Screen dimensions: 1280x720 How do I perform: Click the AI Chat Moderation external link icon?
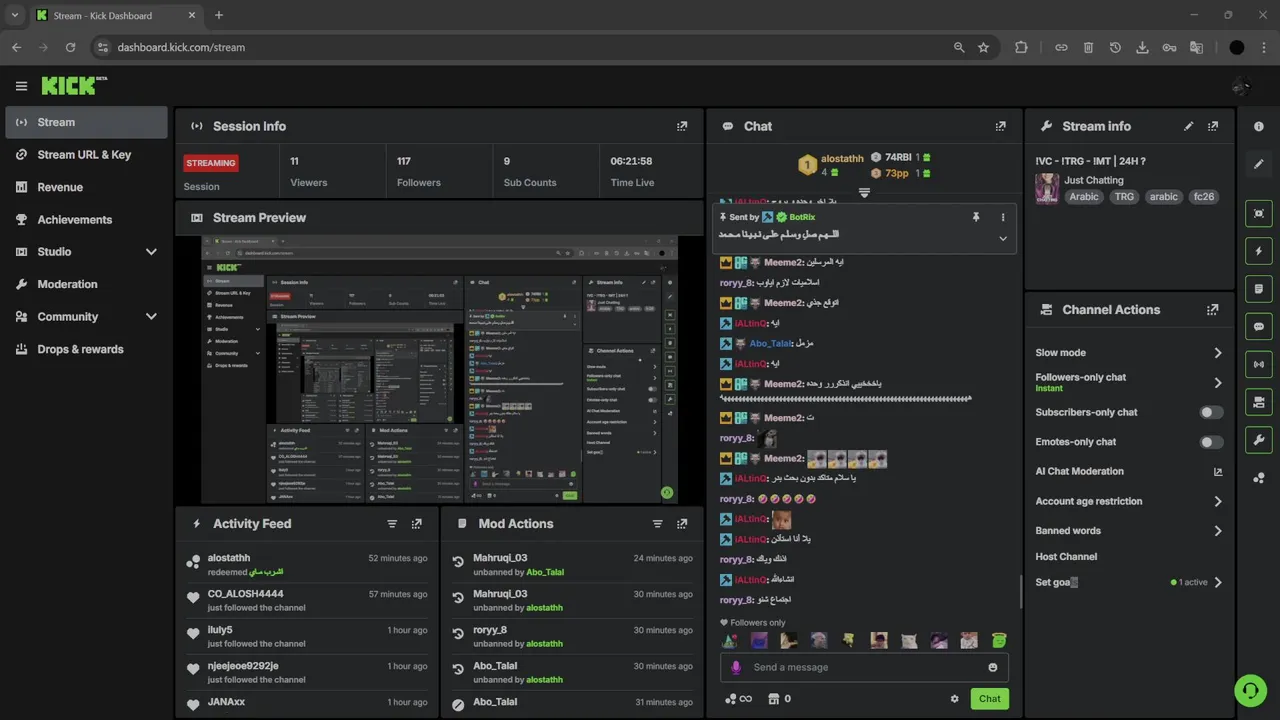coord(1217,471)
